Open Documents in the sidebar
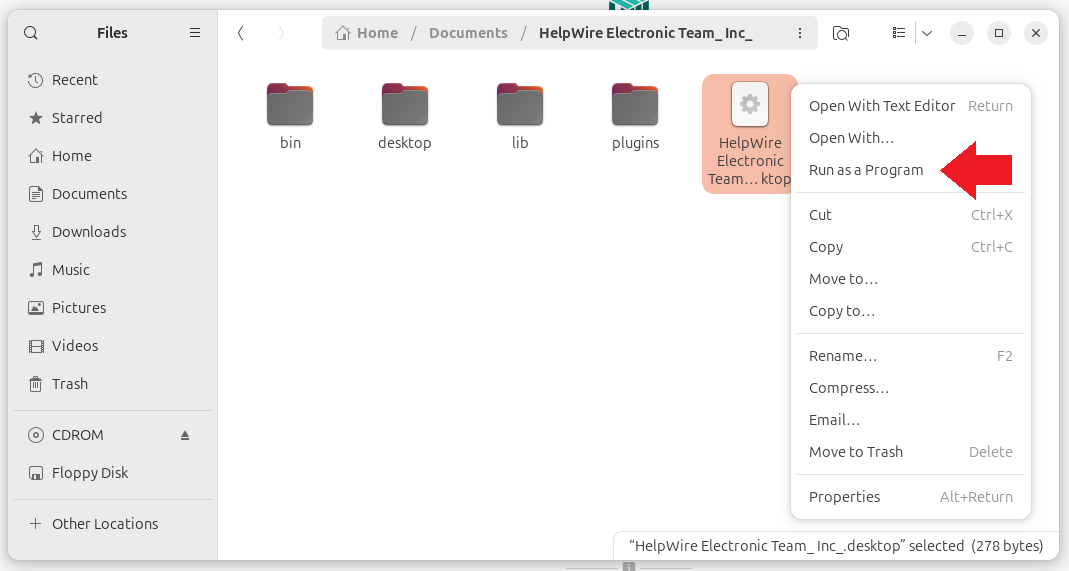Viewport: 1069px width, 571px height. (112, 194)
